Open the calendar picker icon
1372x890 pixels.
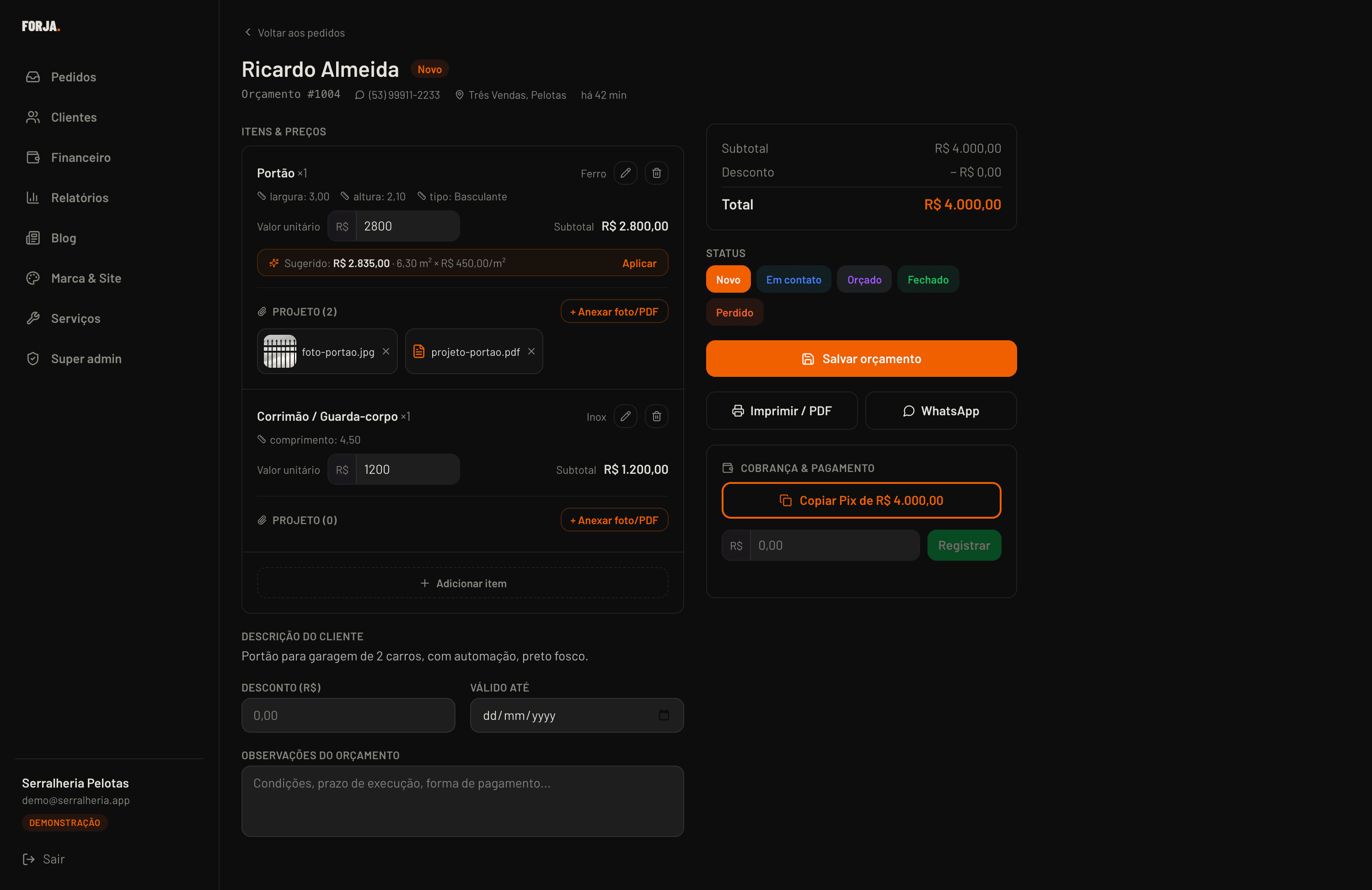pos(664,715)
